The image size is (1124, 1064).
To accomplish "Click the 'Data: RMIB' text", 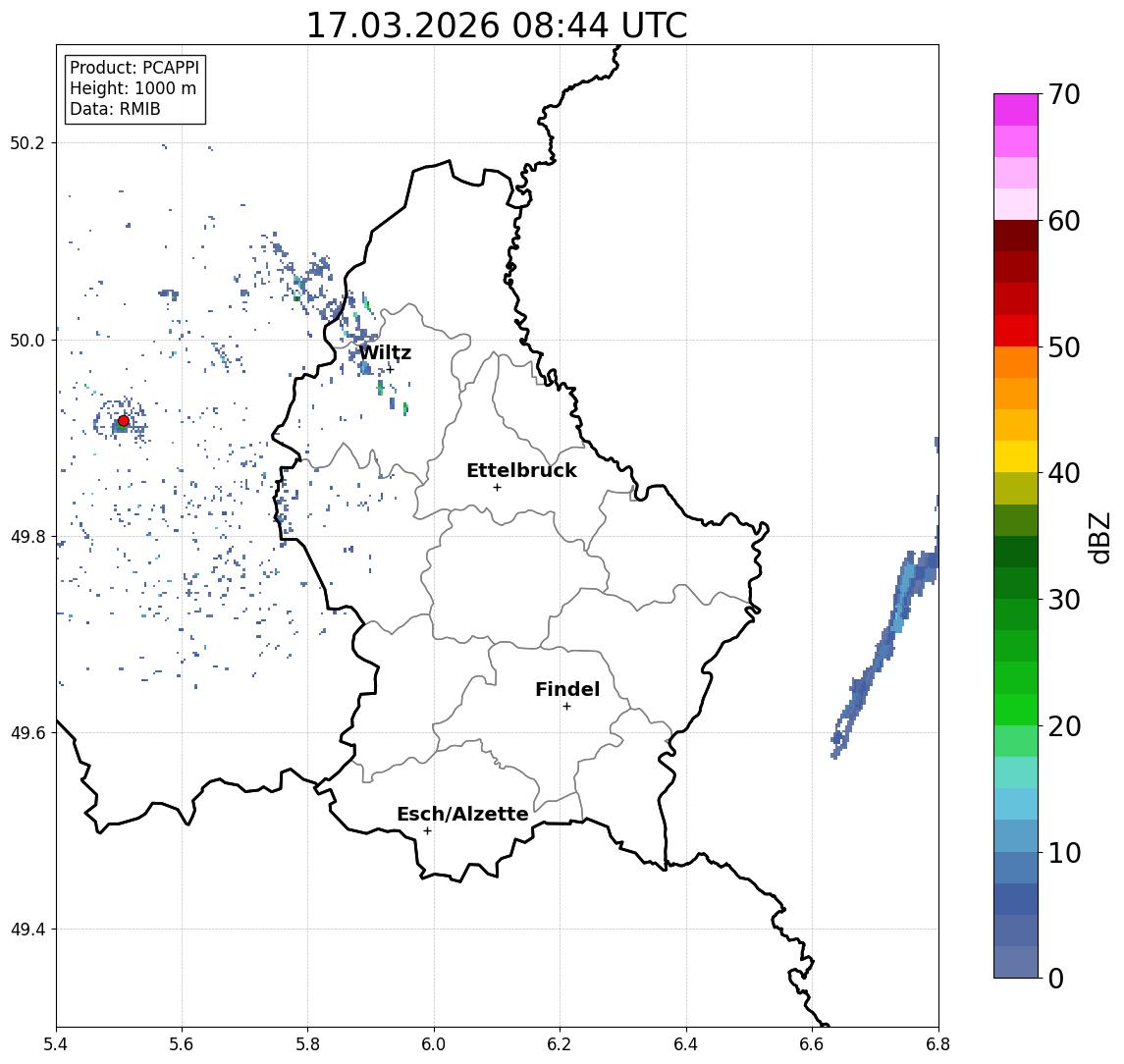I will [116, 109].
